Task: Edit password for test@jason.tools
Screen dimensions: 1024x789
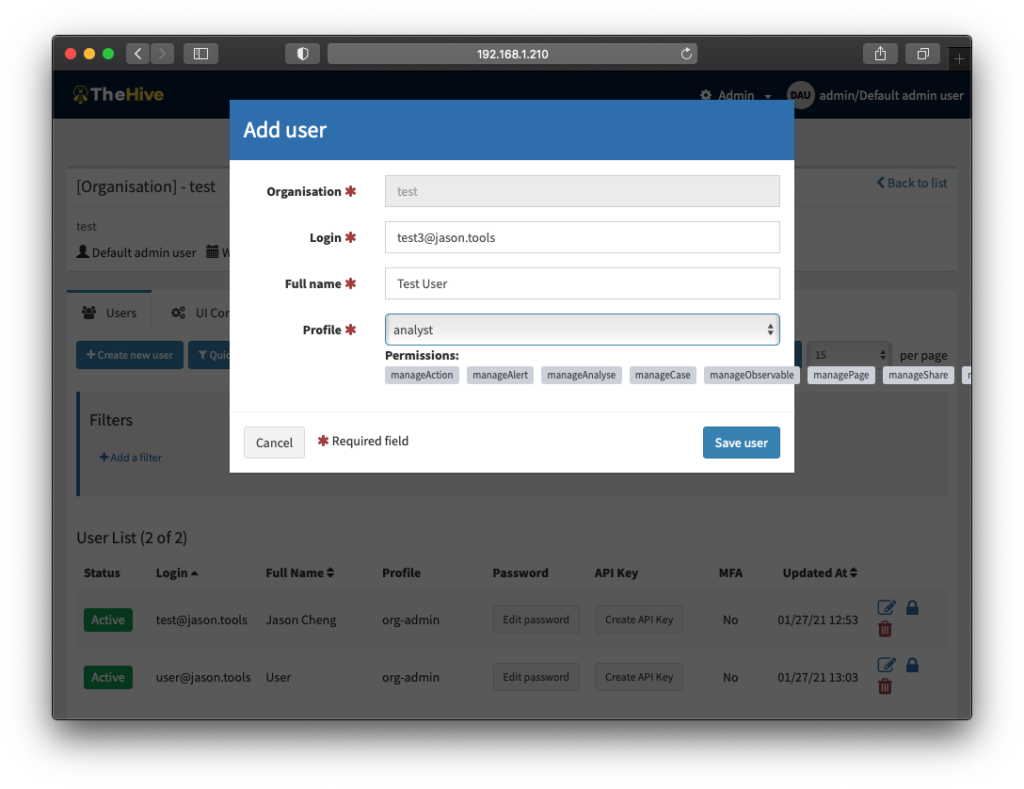Action: click(x=536, y=620)
